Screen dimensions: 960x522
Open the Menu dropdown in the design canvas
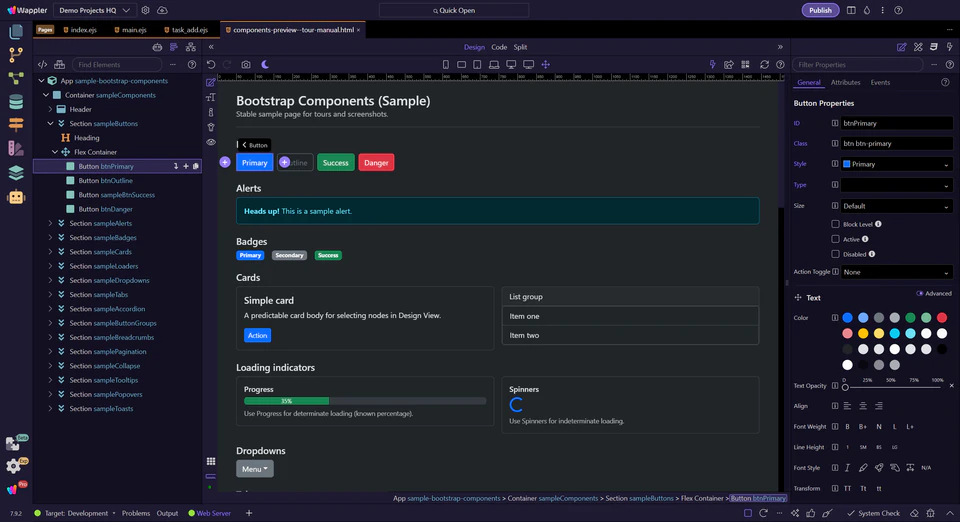(255, 469)
